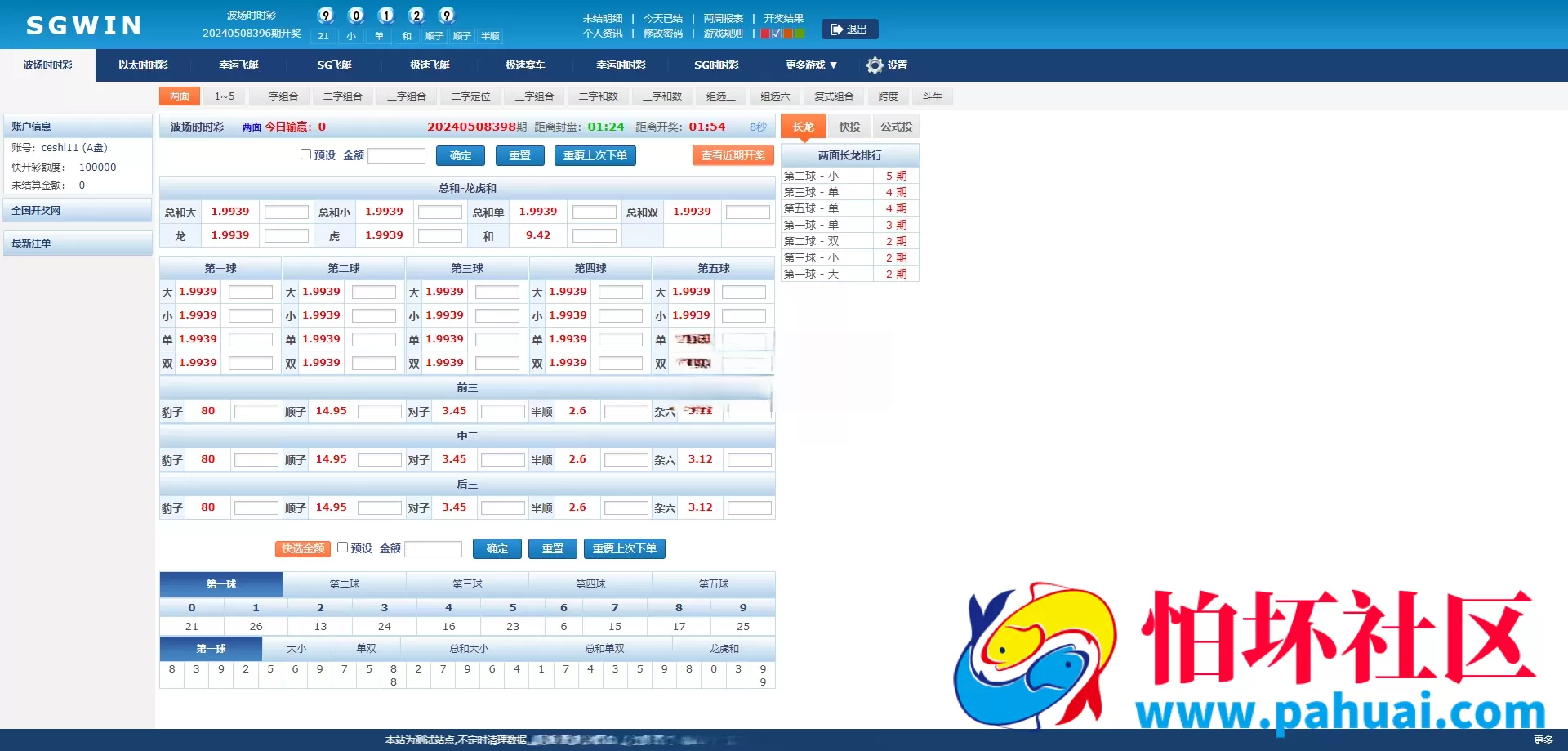
Task: Select the orange theme color swatch
Action: [x=788, y=34]
